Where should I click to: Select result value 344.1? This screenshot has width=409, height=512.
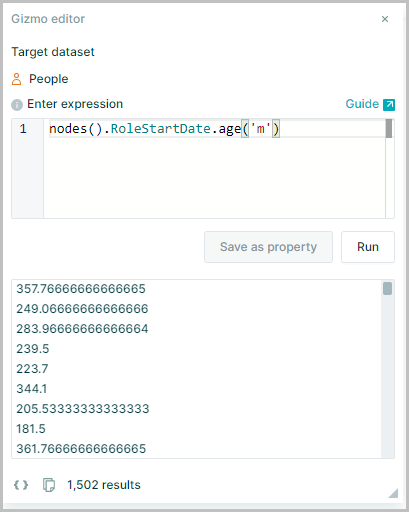point(32,389)
